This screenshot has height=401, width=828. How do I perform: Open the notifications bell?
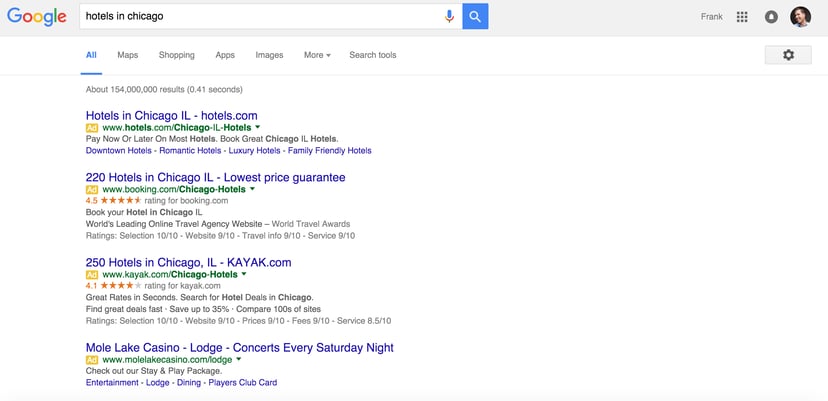tap(771, 17)
